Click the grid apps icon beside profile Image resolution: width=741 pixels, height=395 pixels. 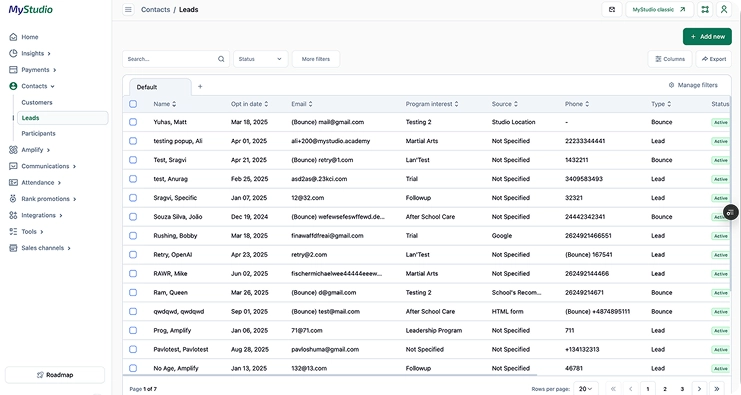click(x=705, y=9)
